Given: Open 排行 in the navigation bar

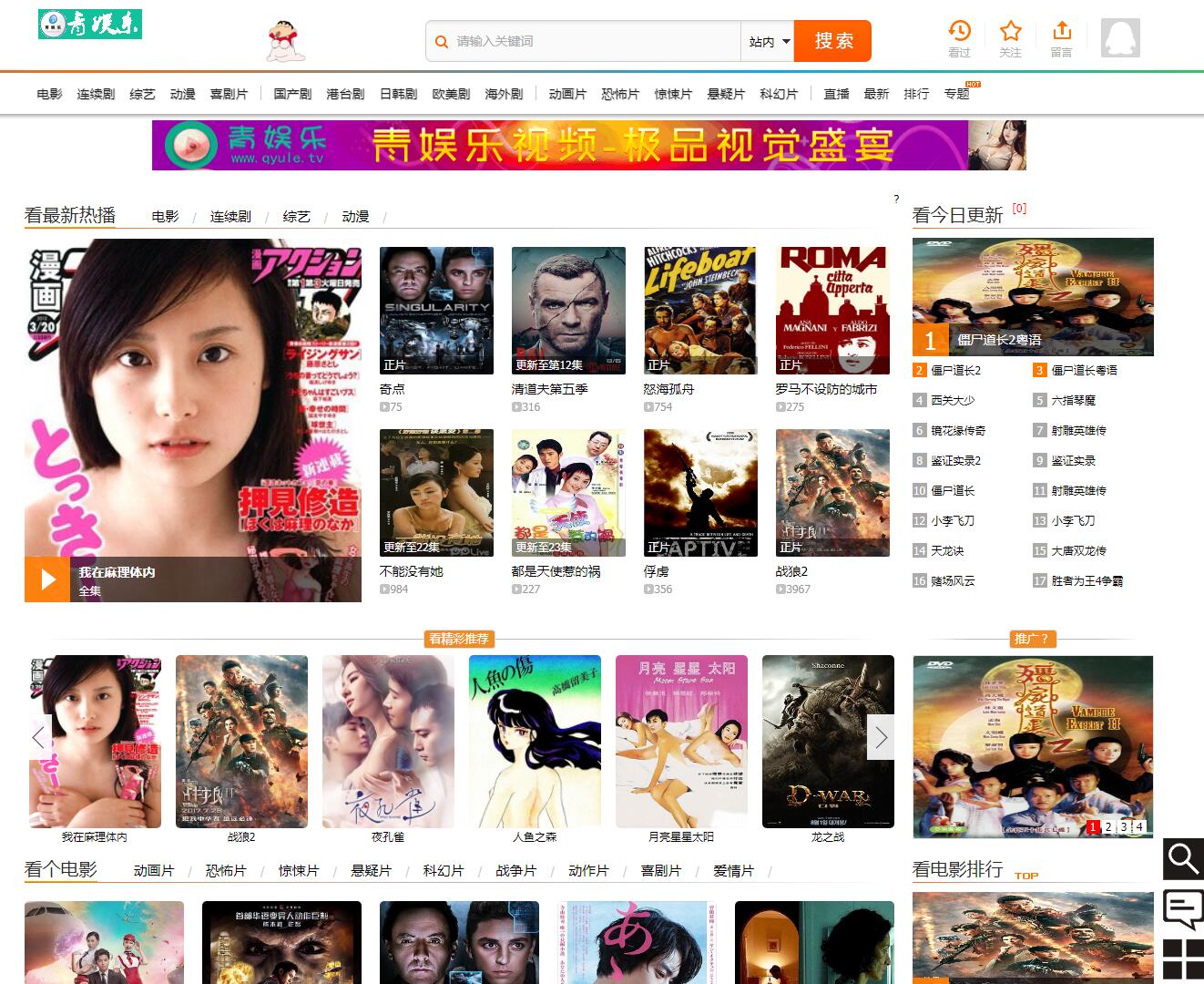Looking at the screenshot, I should coord(916,94).
